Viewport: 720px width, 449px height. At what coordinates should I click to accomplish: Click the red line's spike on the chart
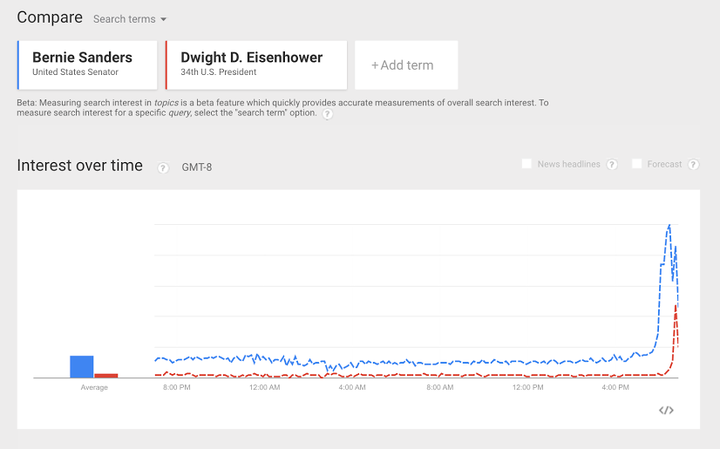[x=675, y=306]
